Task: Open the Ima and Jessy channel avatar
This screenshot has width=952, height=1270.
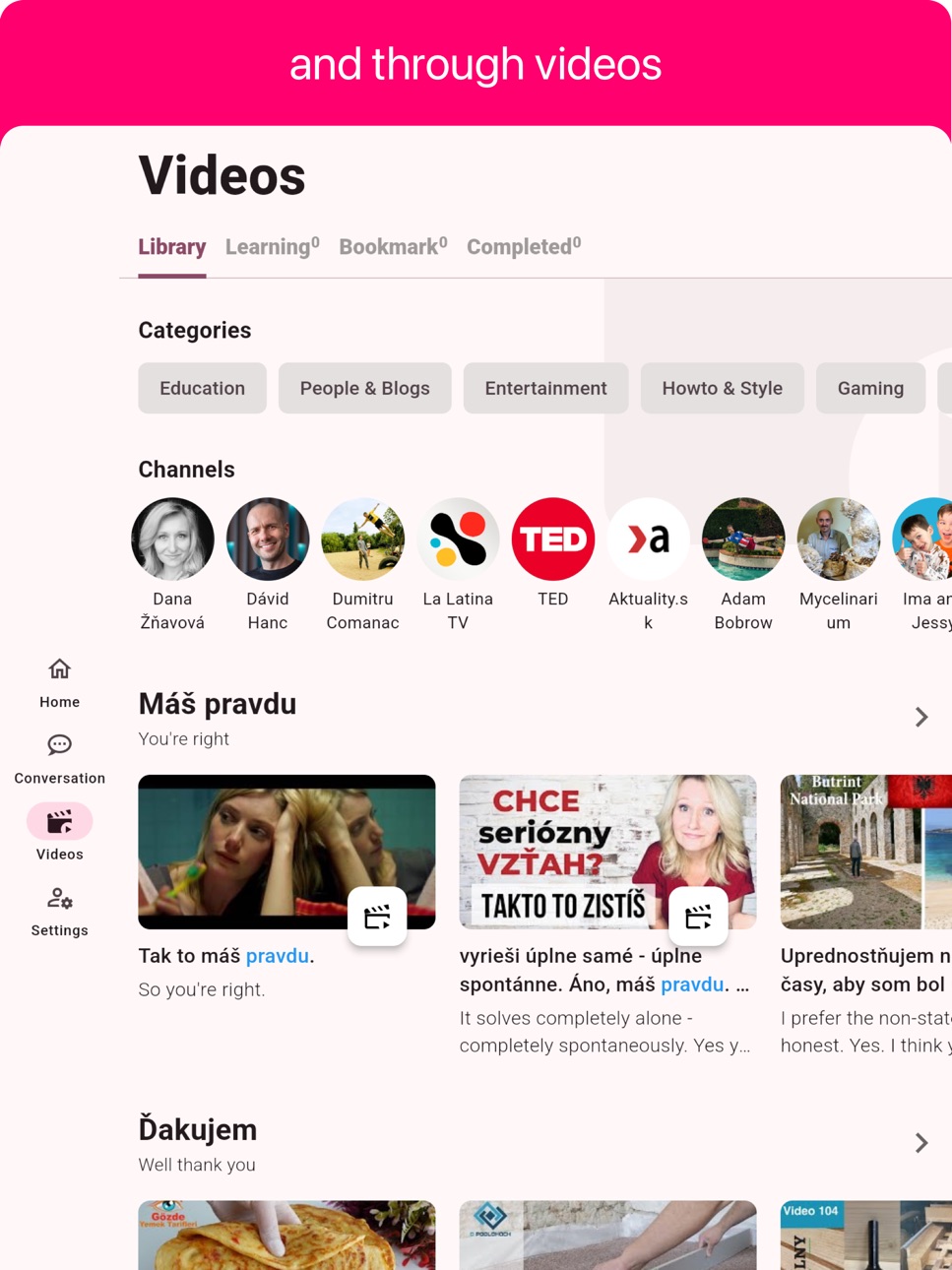Action: click(x=922, y=539)
